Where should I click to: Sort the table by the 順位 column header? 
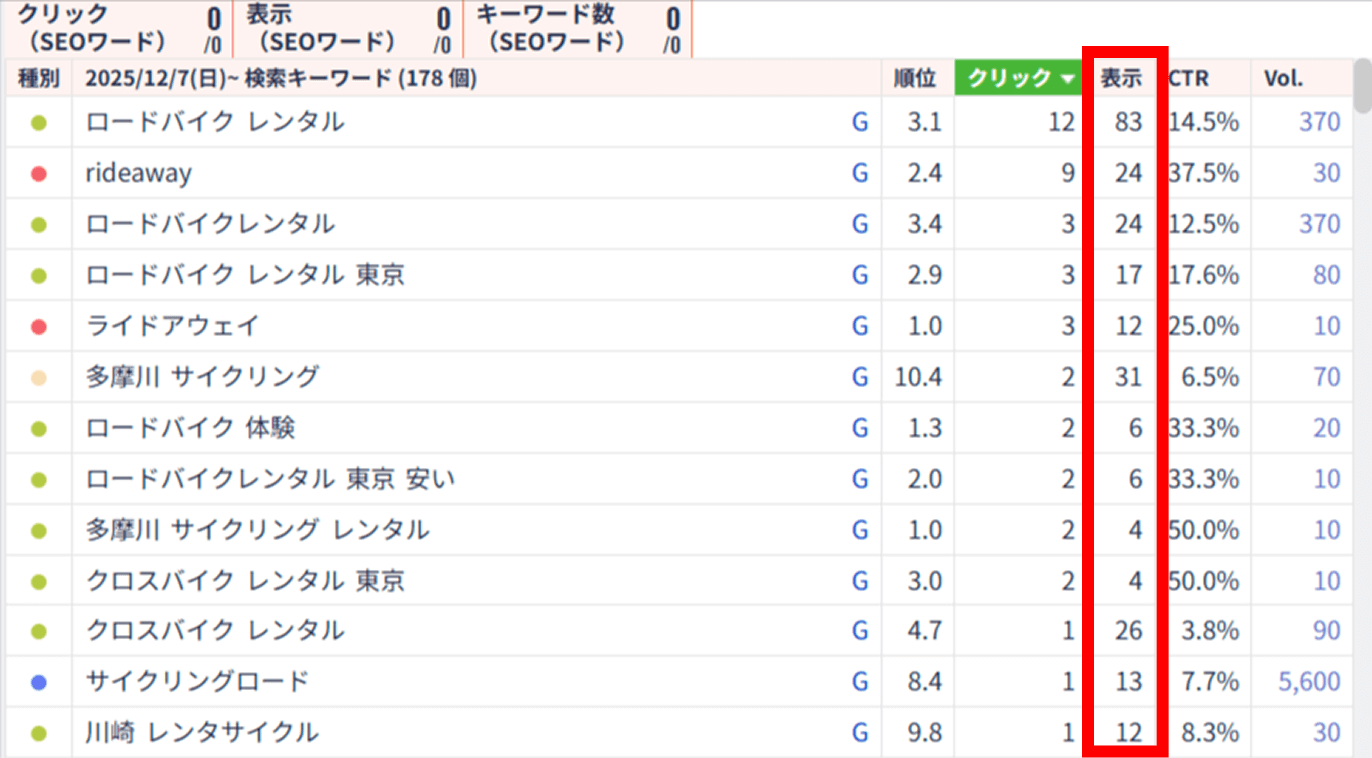(916, 78)
